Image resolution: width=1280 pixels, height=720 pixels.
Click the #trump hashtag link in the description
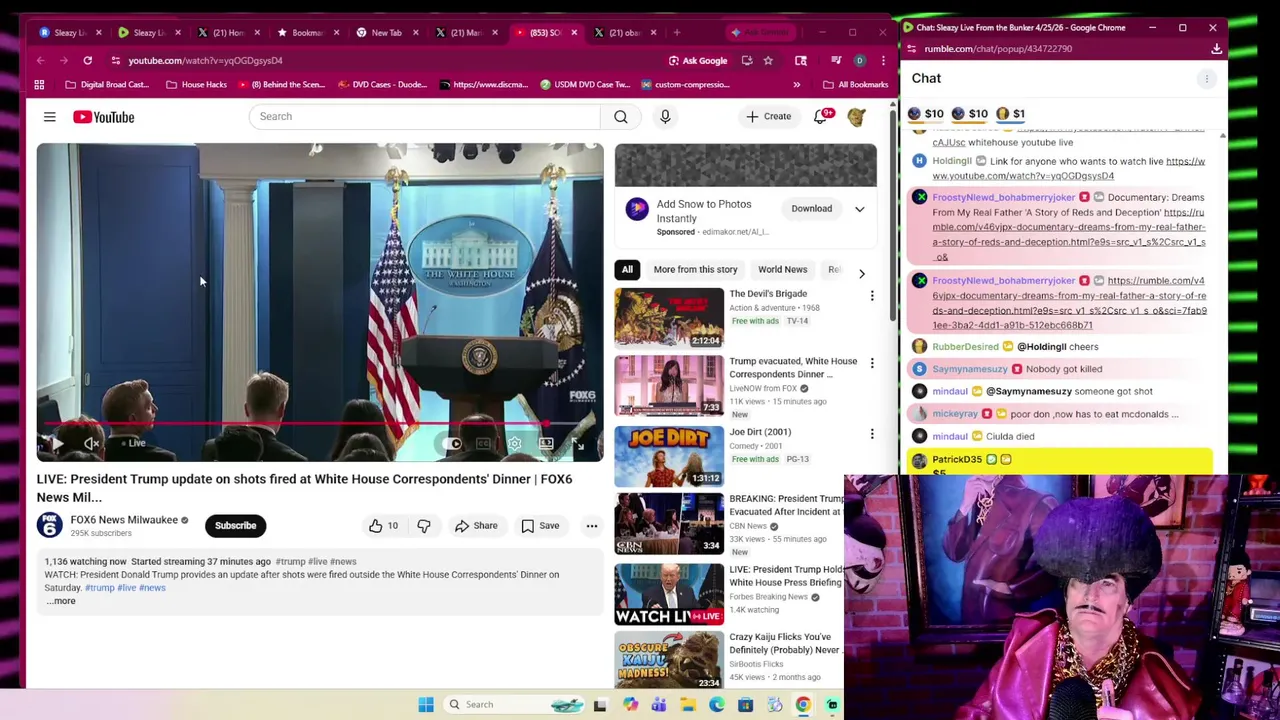(x=98, y=588)
